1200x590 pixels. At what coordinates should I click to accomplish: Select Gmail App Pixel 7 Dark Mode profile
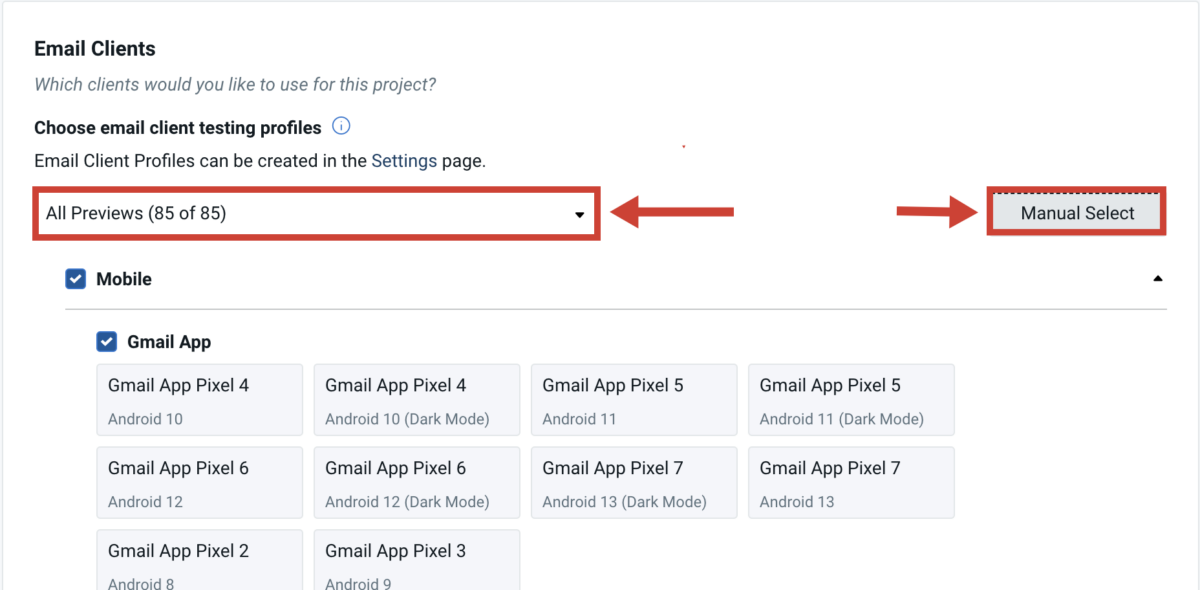[x=633, y=482]
